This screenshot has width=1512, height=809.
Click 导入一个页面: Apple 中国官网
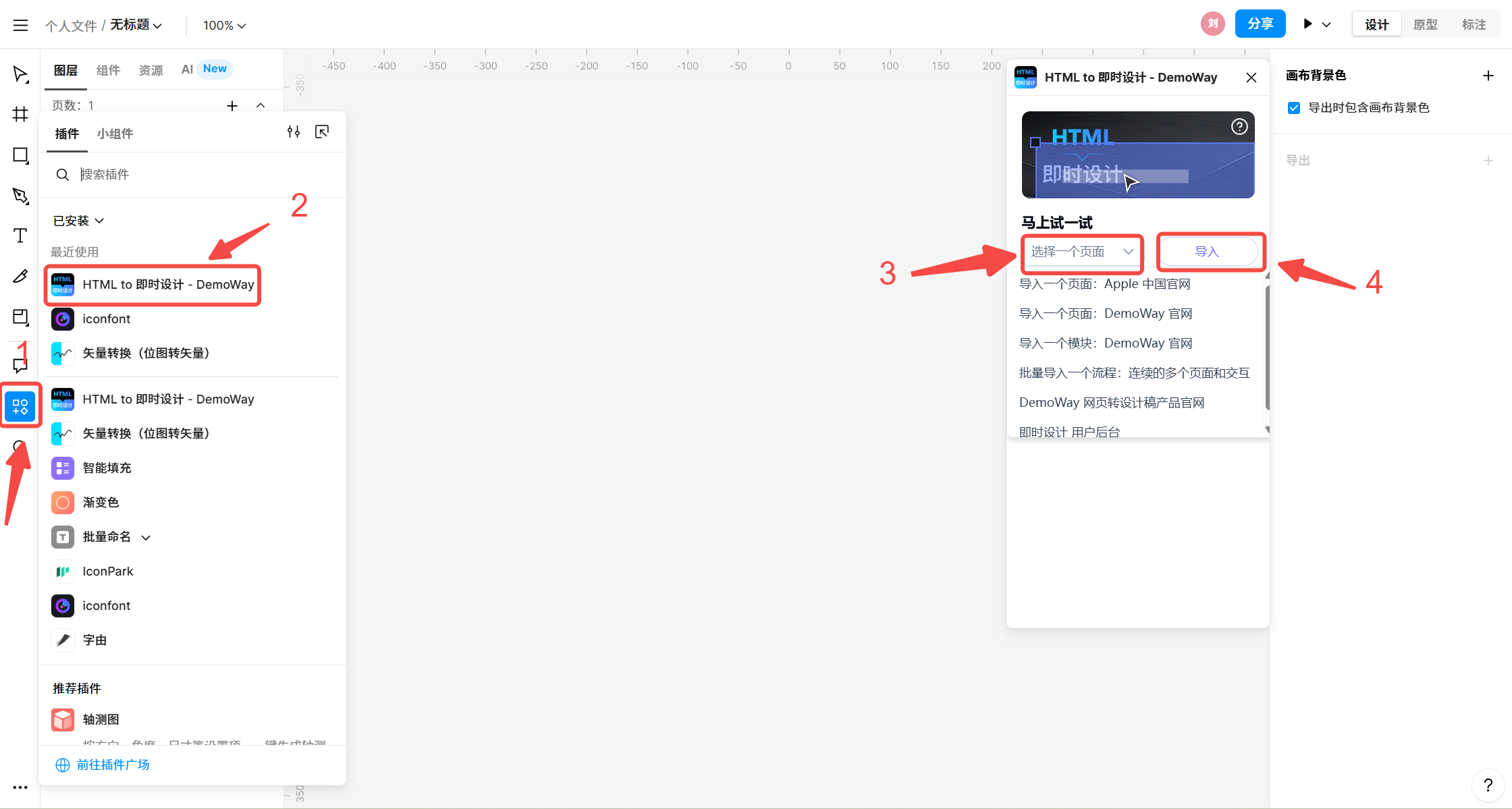tap(1104, 284)
